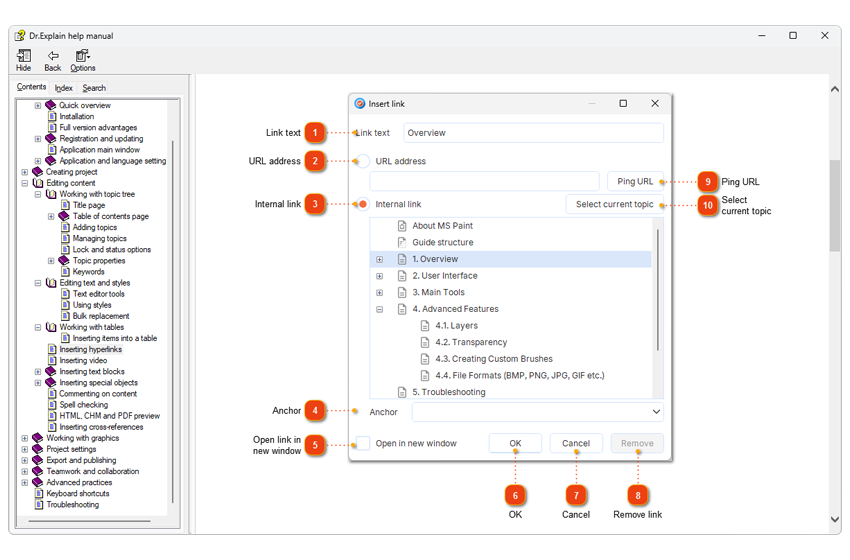Click OK in the Insert link dialog
This screenshot has height=560, width=850.
point(515,443)
